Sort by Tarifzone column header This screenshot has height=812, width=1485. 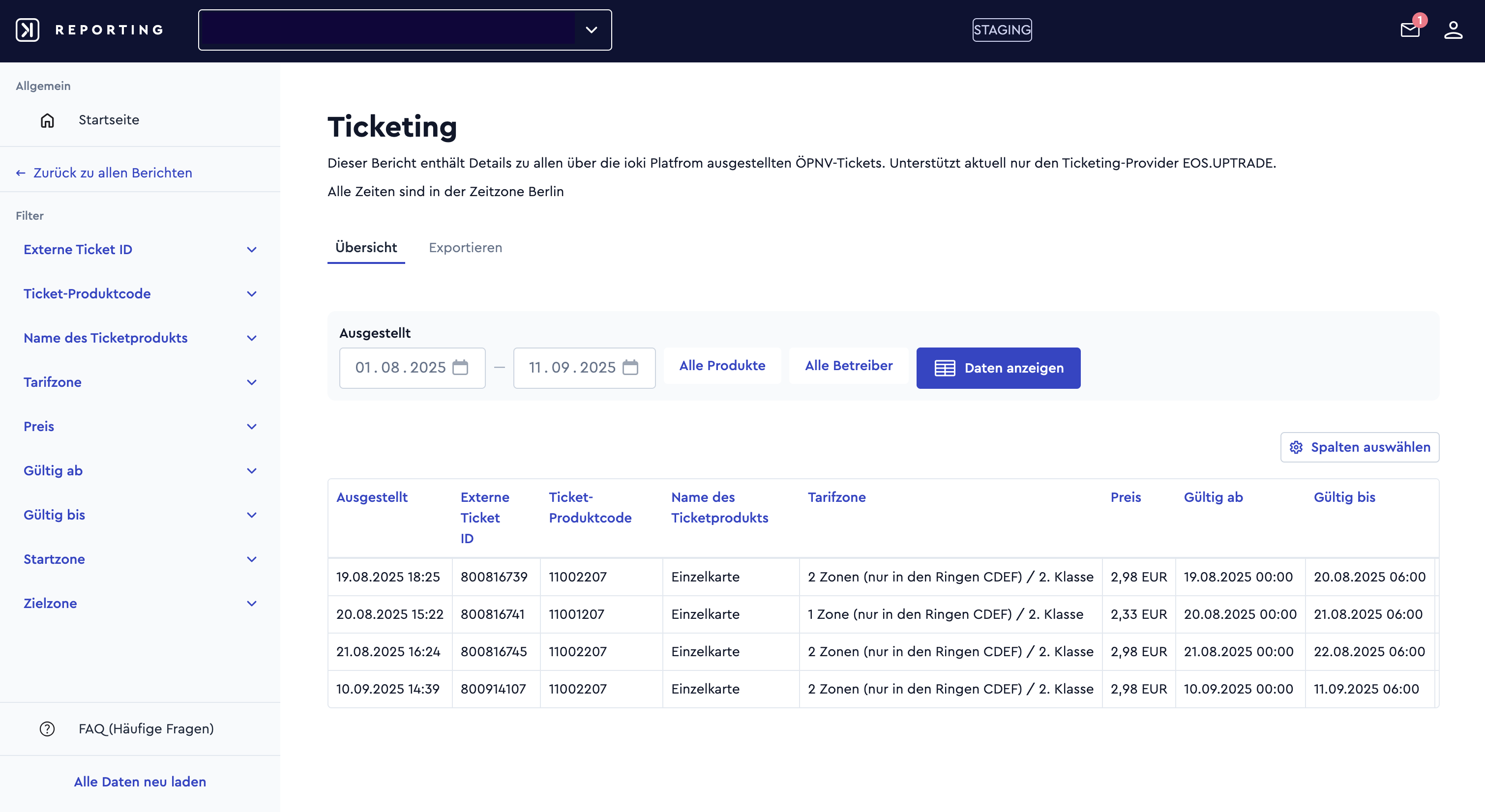[836, 497]
